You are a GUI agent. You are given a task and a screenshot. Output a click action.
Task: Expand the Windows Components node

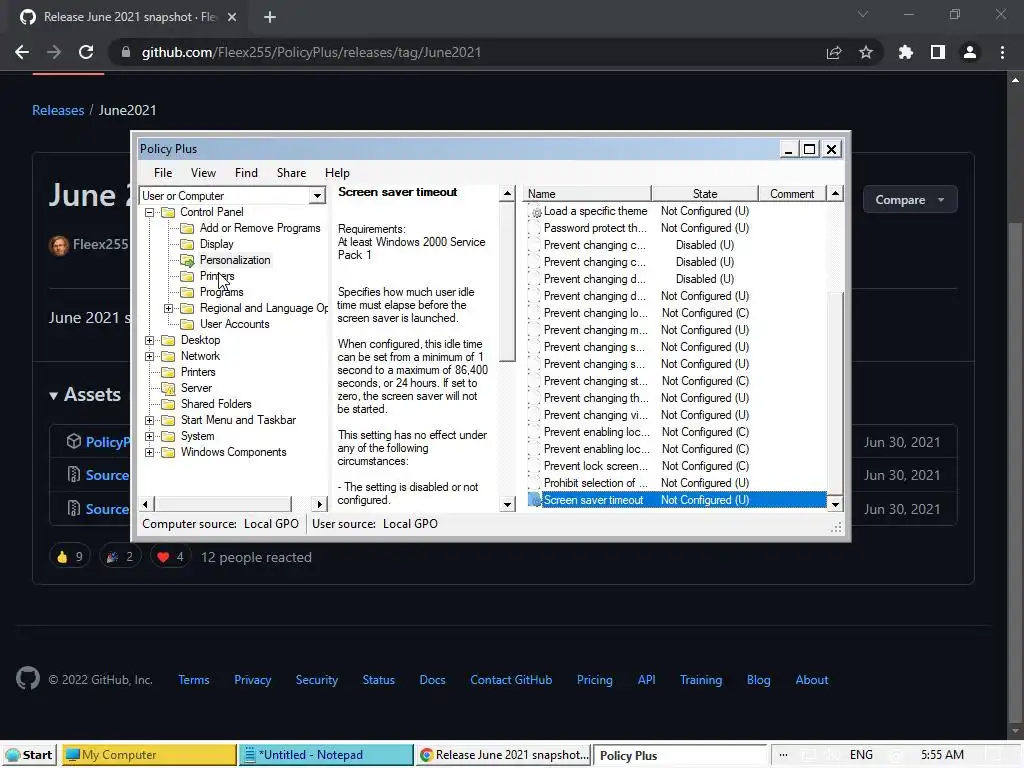(150, 453)
